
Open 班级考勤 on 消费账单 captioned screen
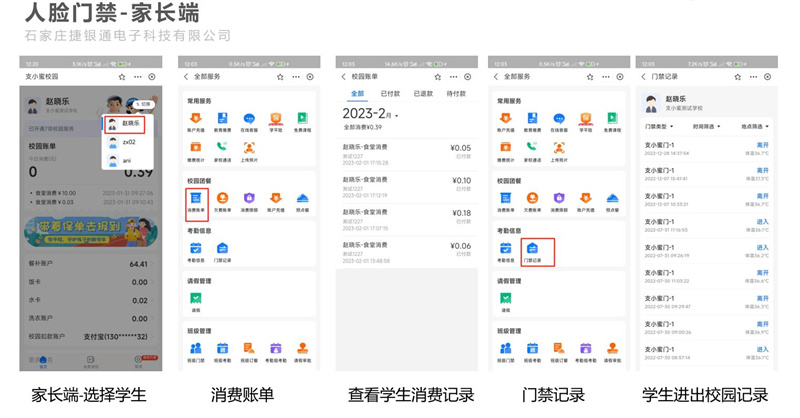222,352
